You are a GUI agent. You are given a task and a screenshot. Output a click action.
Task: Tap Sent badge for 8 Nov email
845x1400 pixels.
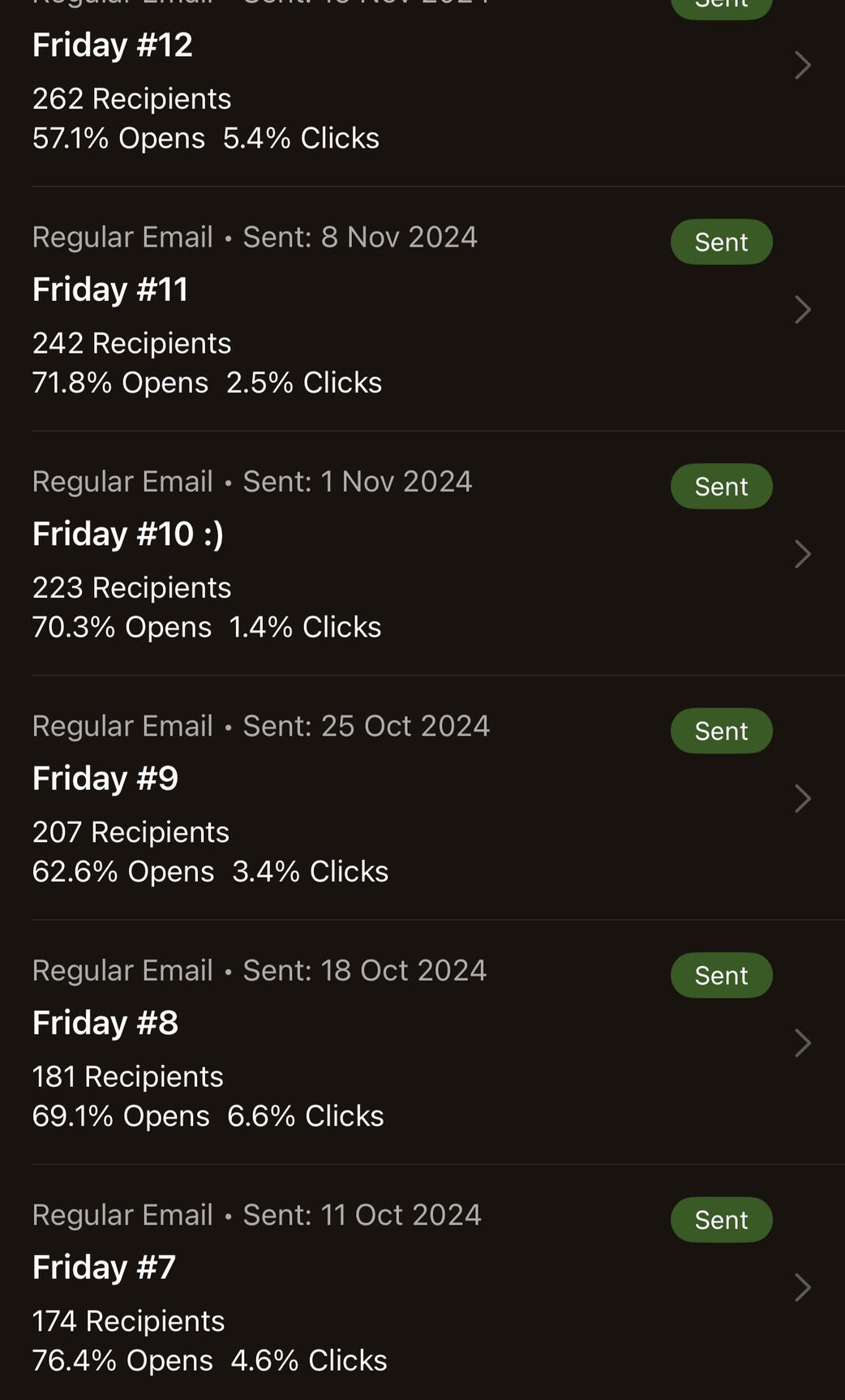721,242
